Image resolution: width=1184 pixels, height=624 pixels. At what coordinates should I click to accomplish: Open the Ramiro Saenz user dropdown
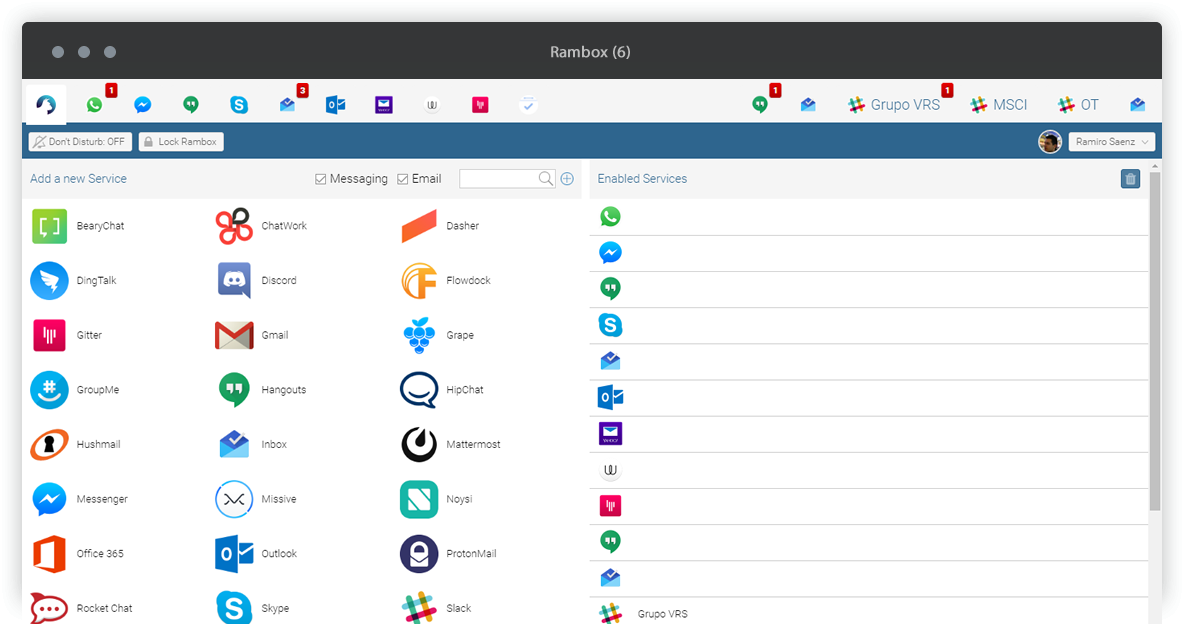tap(1112, 141)
